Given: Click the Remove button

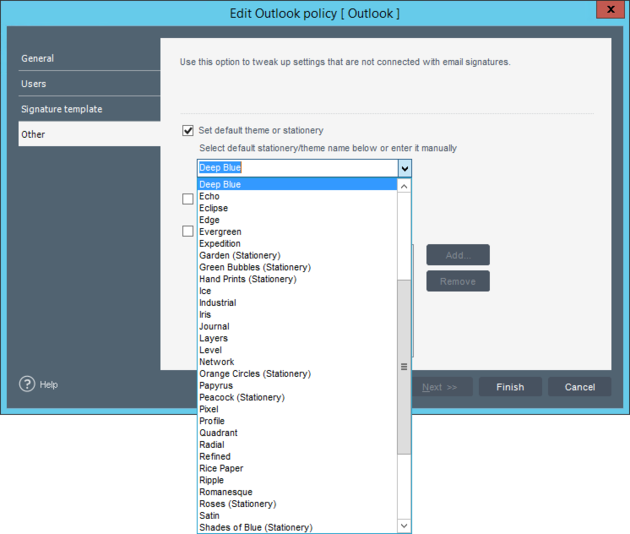Looking at the screenshot, I should (x=458, y=281).
